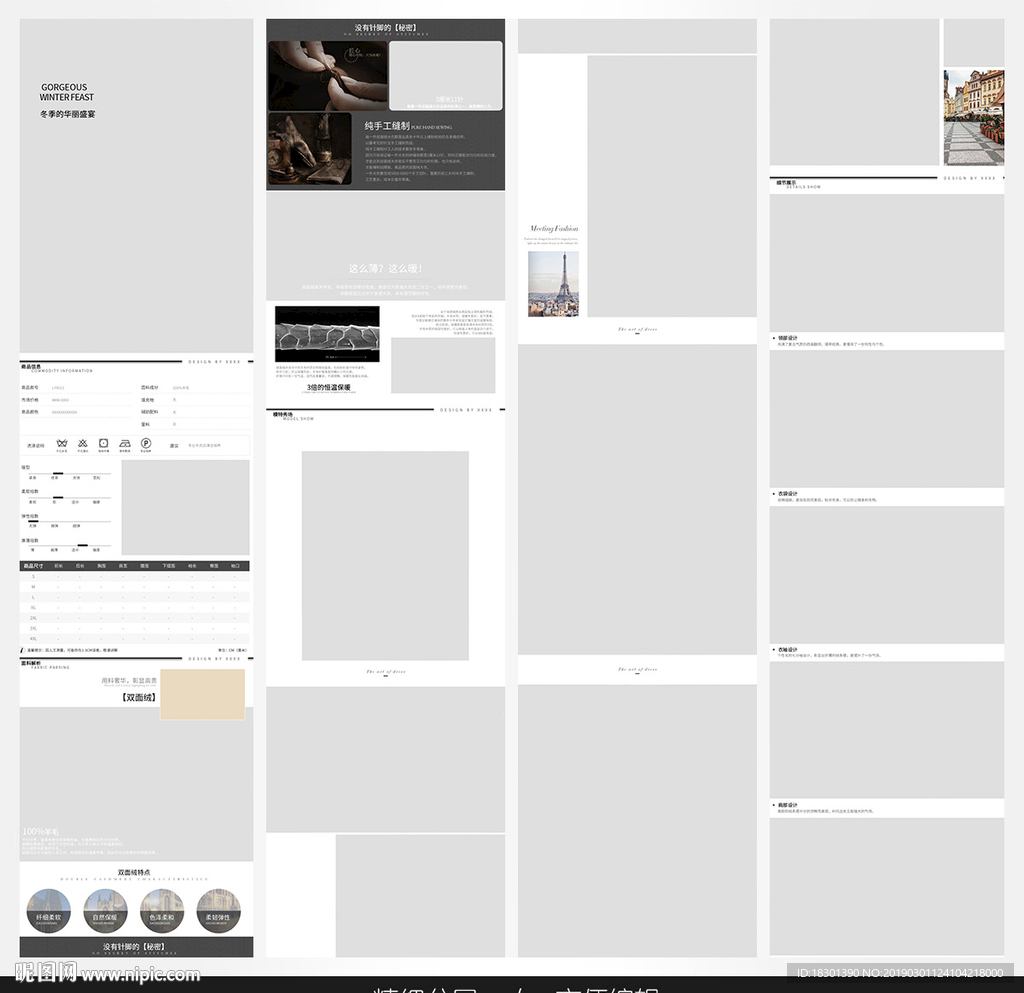
Task: Select the XL row in size table
Action: tap(135, 607)
